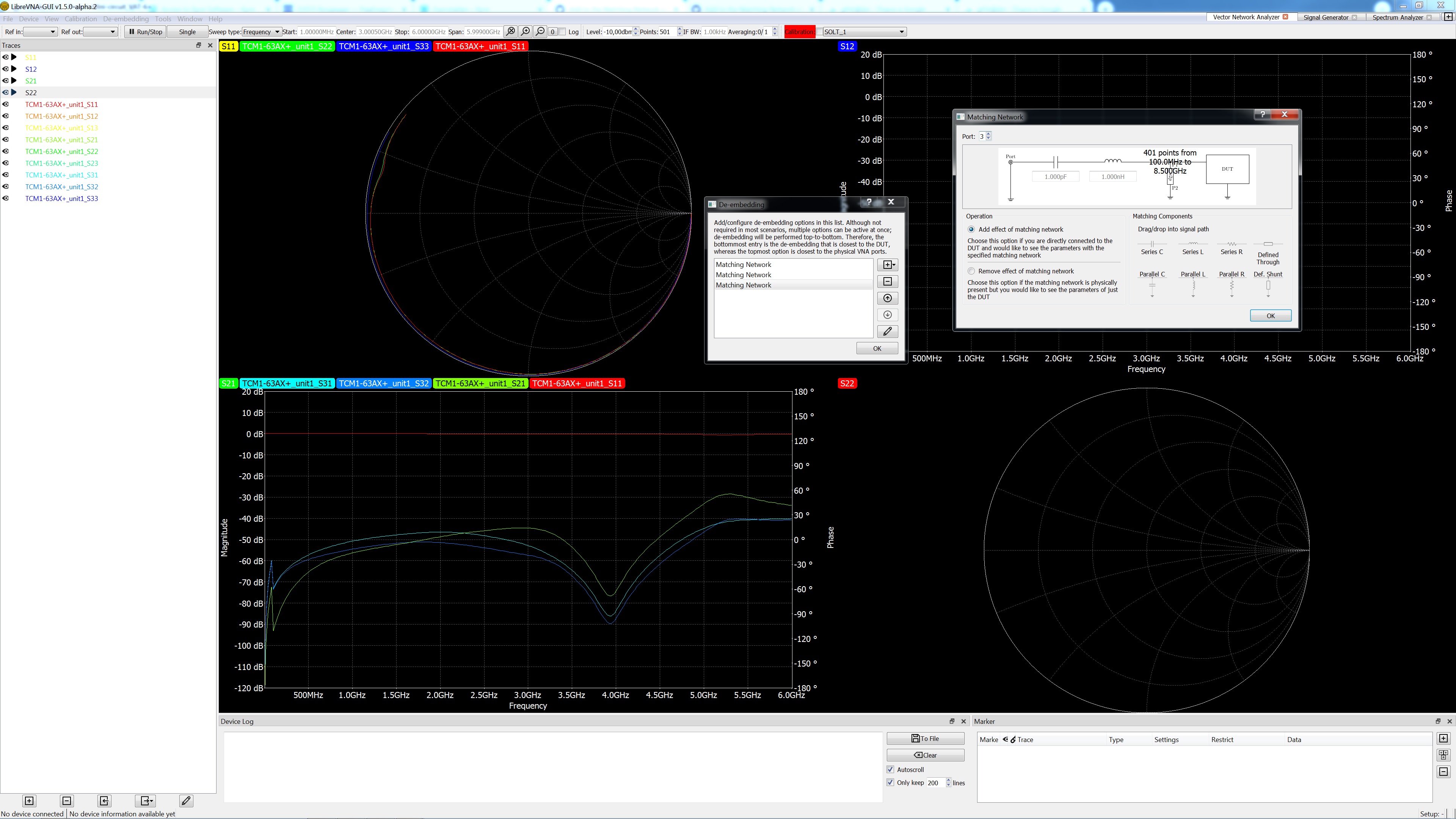Click the zoom-in magnifier in sweep toolbar
This screenshot has height=819, width=1456.
526,31
